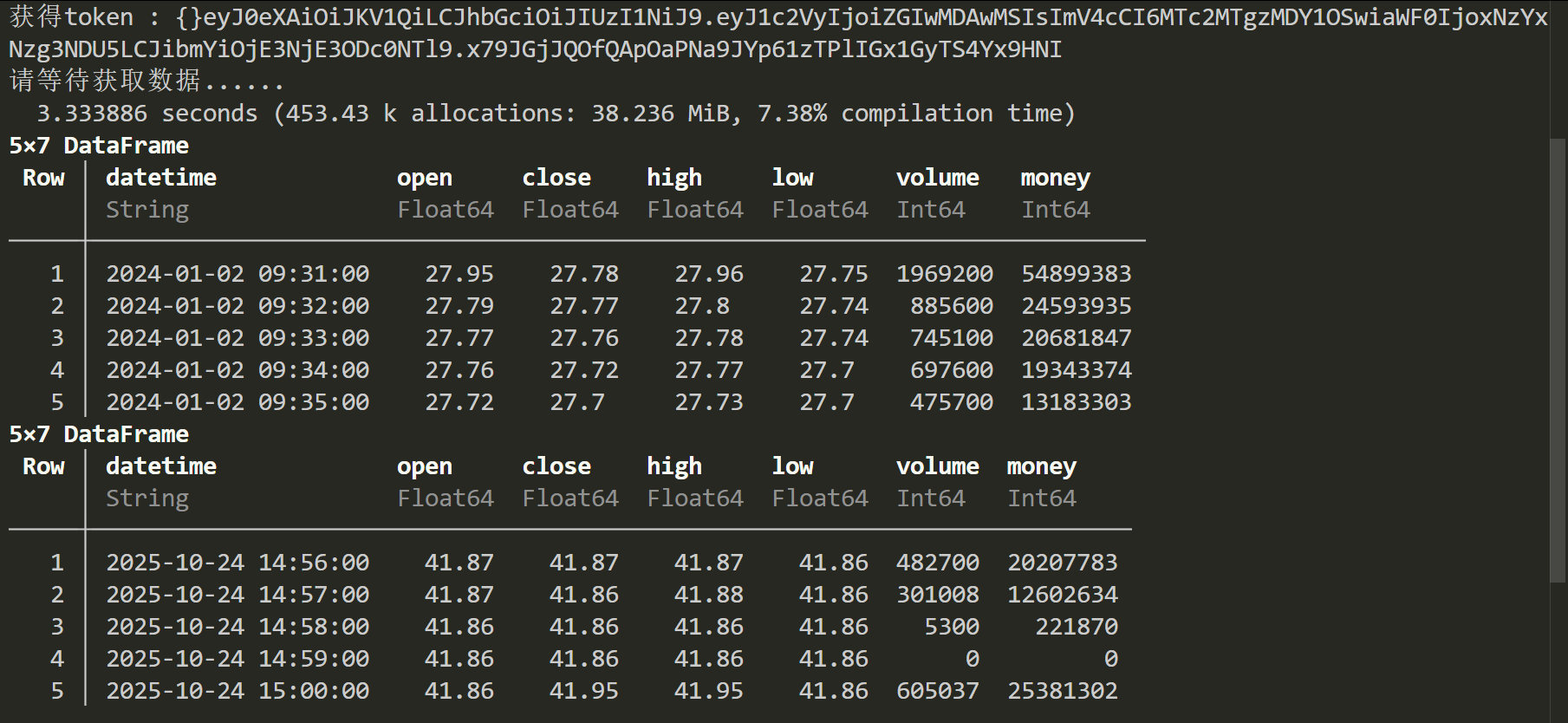Click the volume value 885600
1568x723 pixels.
click(x=952, y=306)
